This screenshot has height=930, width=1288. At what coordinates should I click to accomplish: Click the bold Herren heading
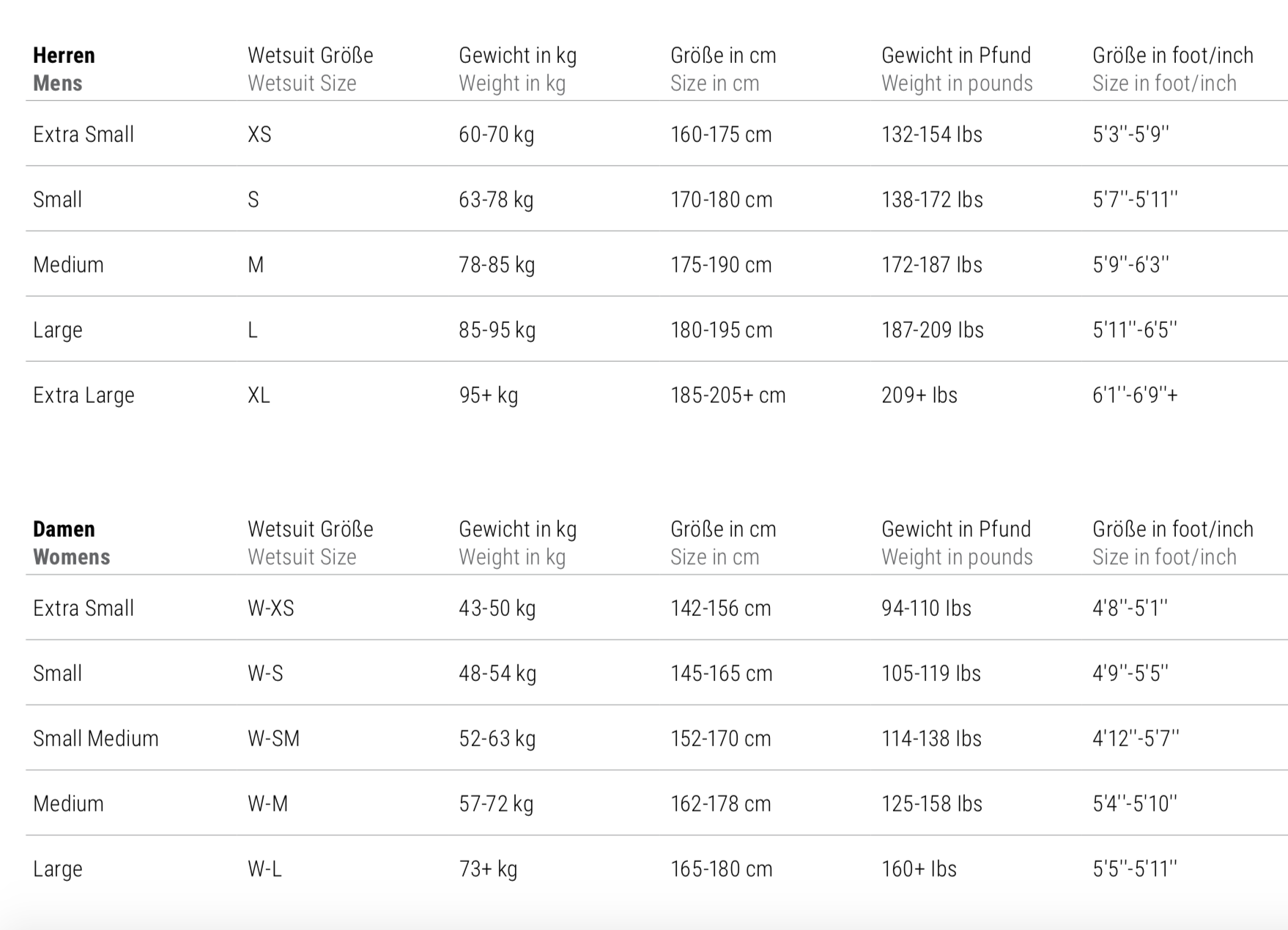(64, 56)
